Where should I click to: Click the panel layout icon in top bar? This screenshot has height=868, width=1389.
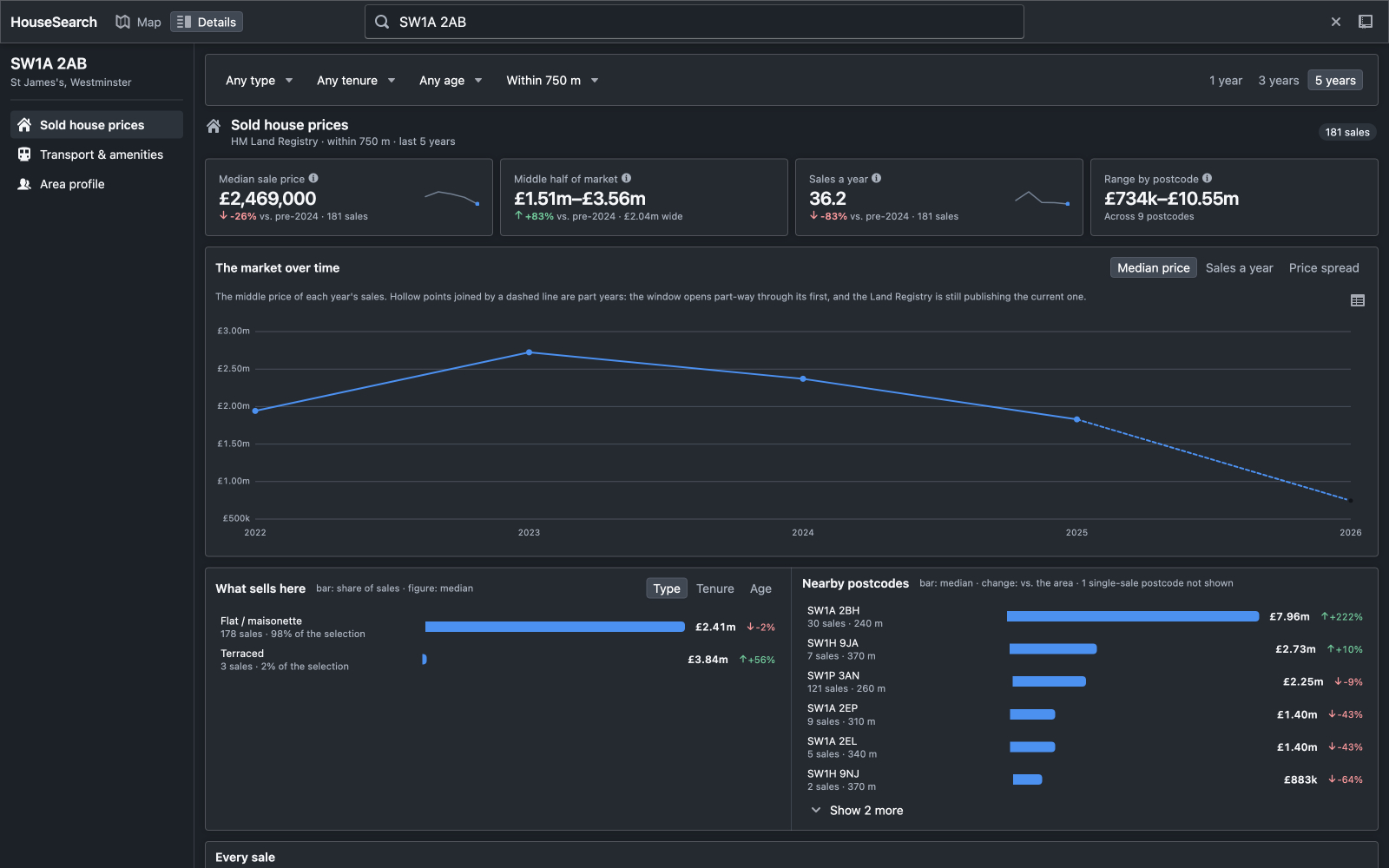pos(1366,22)
